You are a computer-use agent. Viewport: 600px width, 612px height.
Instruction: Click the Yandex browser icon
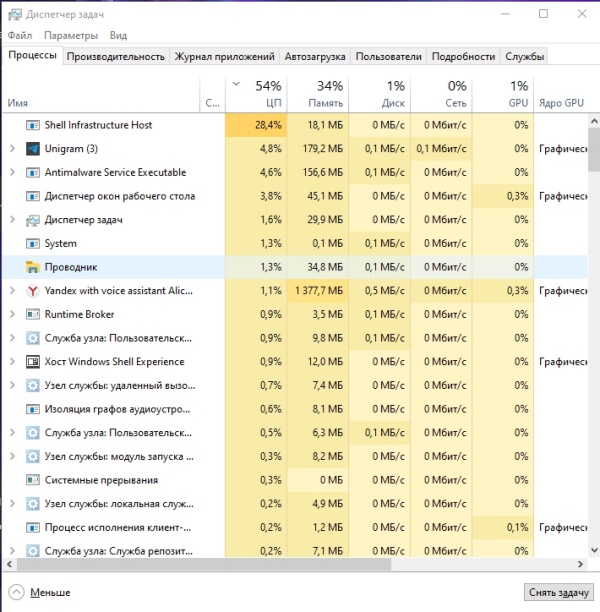(33, 291)
